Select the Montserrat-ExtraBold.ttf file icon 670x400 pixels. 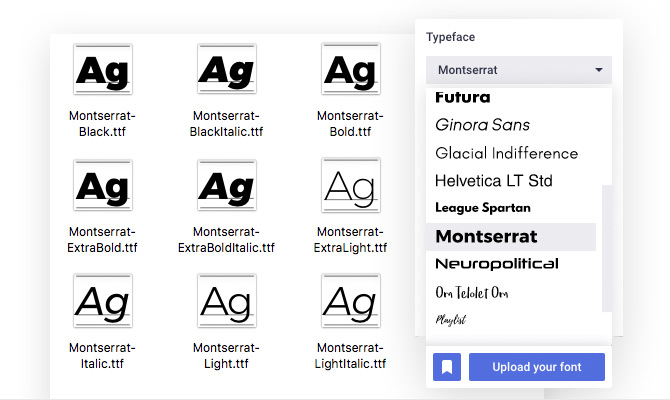coord(103,185)
